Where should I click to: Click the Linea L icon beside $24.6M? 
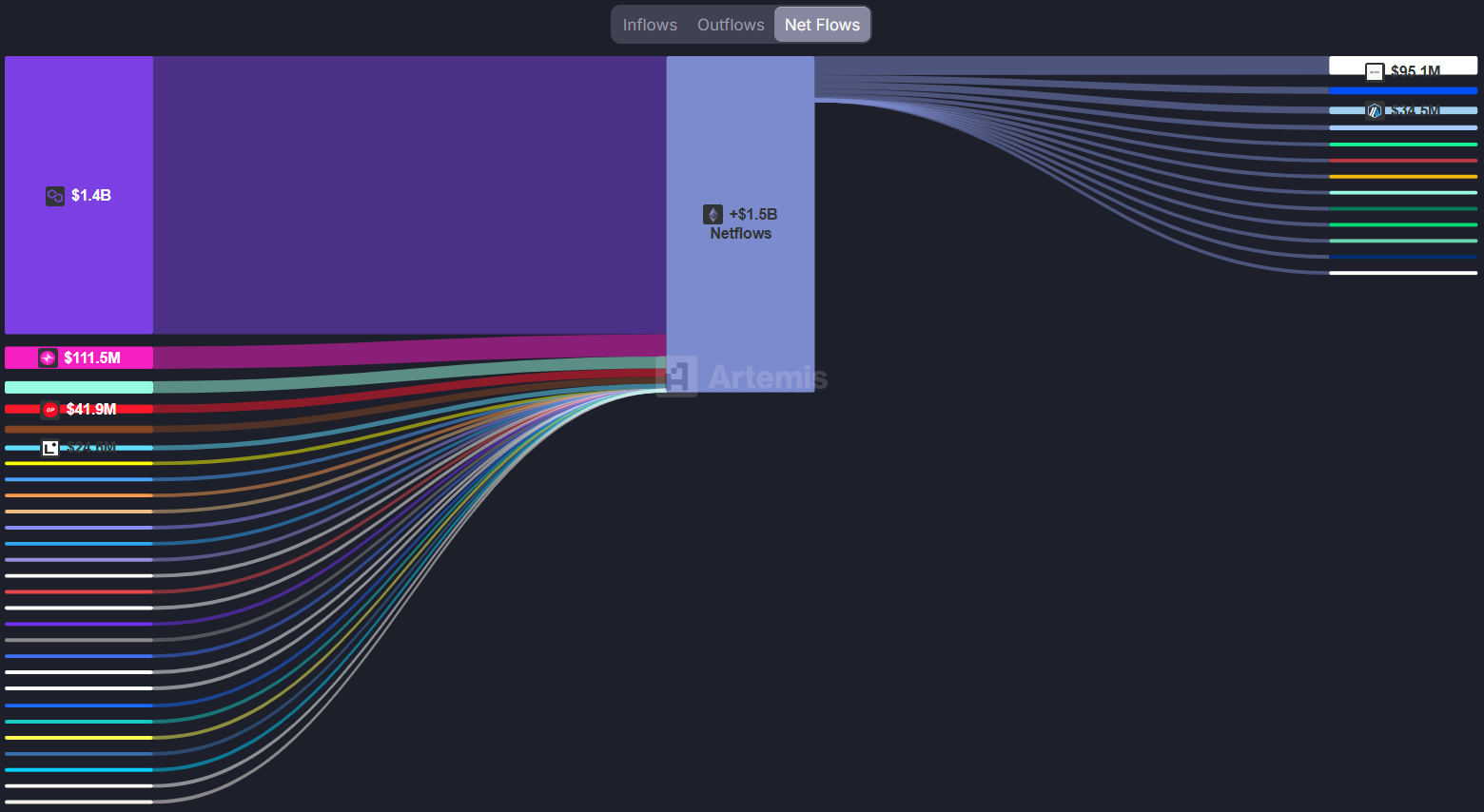click(x=50, y=447)
